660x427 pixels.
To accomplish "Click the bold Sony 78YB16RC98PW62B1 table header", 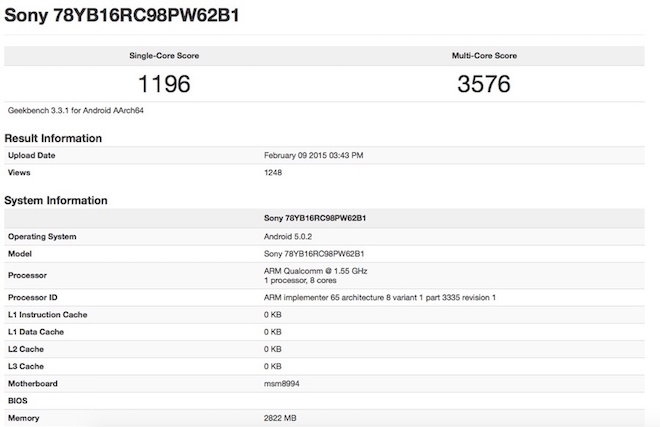I will (315, 218).
